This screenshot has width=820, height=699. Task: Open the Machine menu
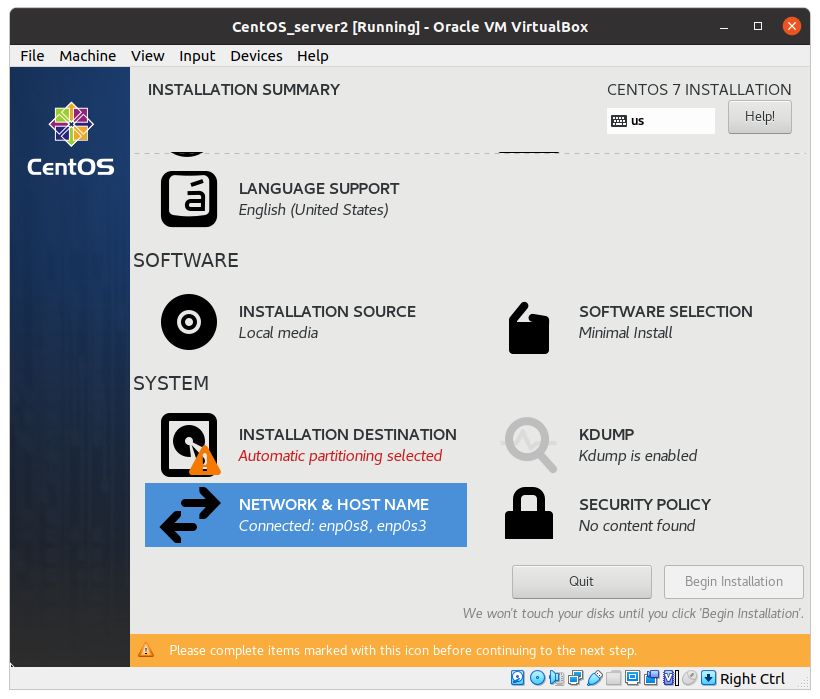87,56
